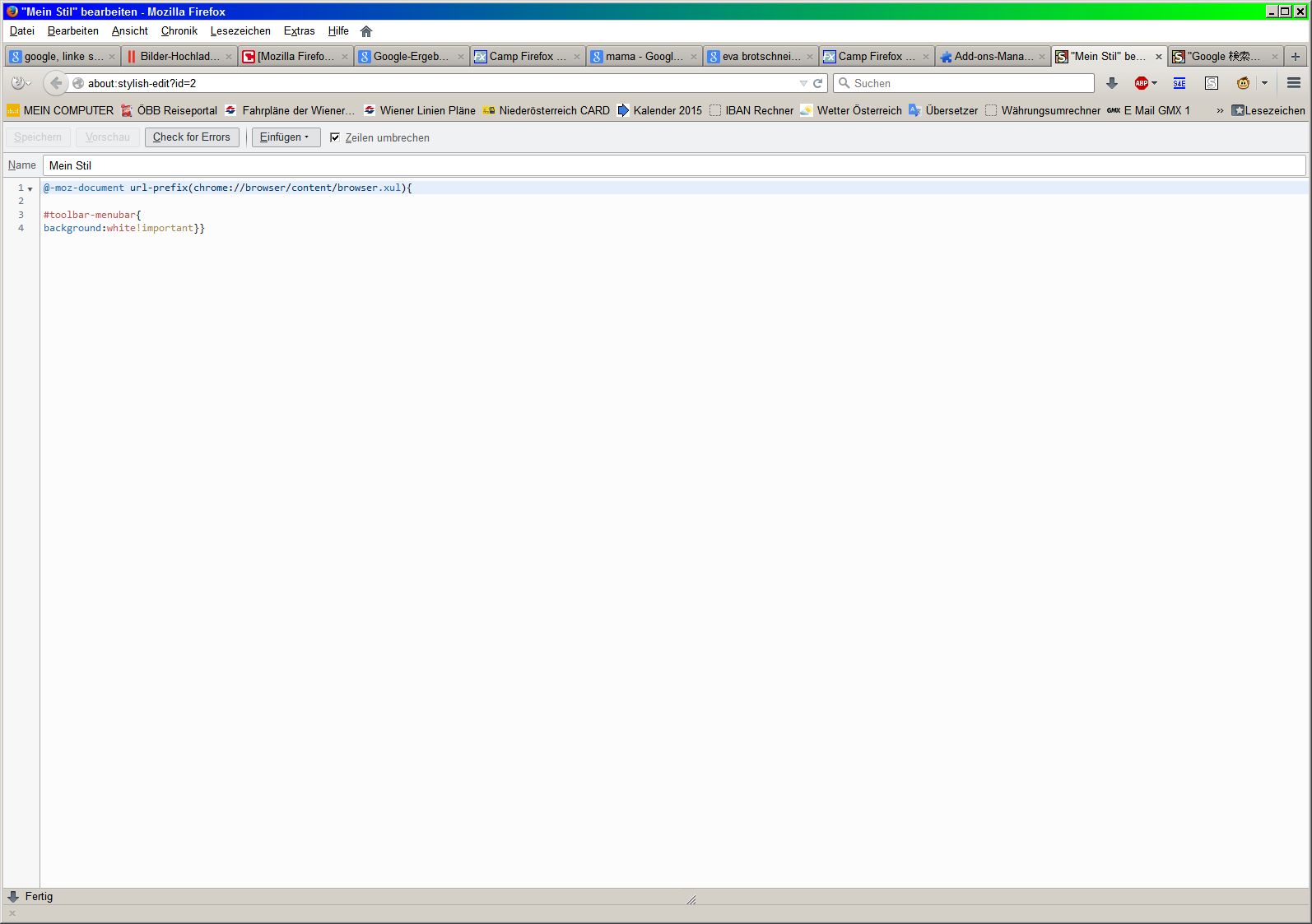This screenshot has width=1312, height=924.
Task: Reload the page with the reload icon
Action: (x=818, y=83)
